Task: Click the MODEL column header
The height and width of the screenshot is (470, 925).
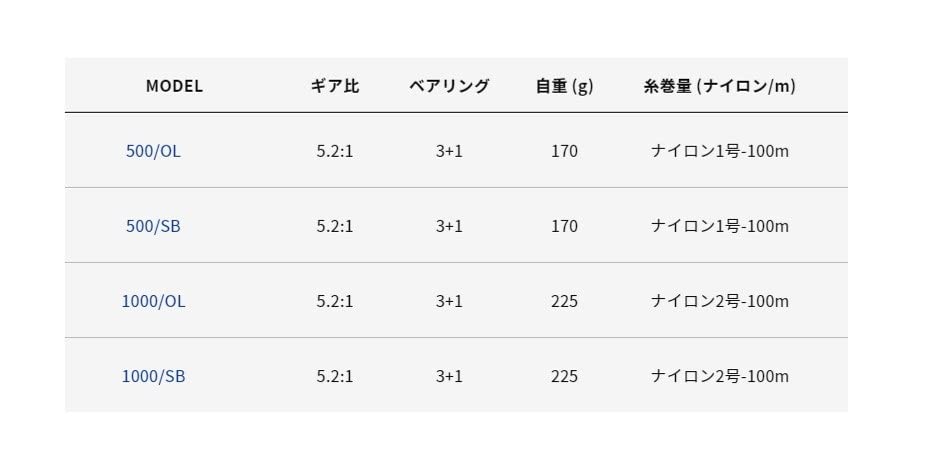Action: point(174,86)
